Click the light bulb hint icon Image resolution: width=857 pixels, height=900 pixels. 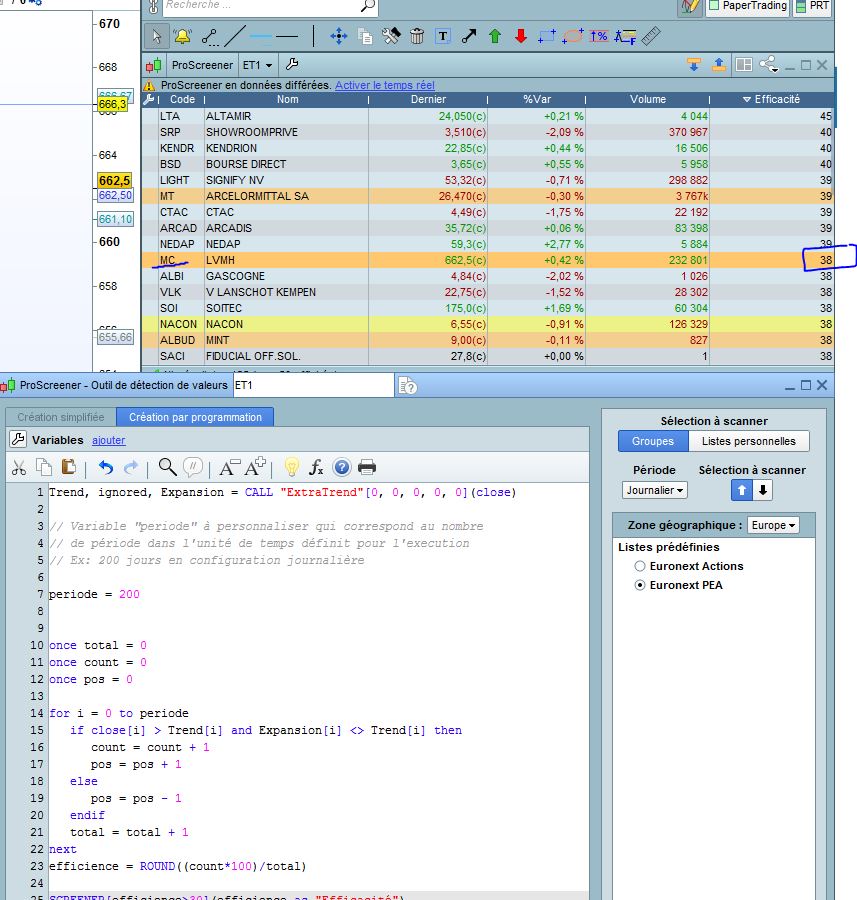tap(292, 467)
